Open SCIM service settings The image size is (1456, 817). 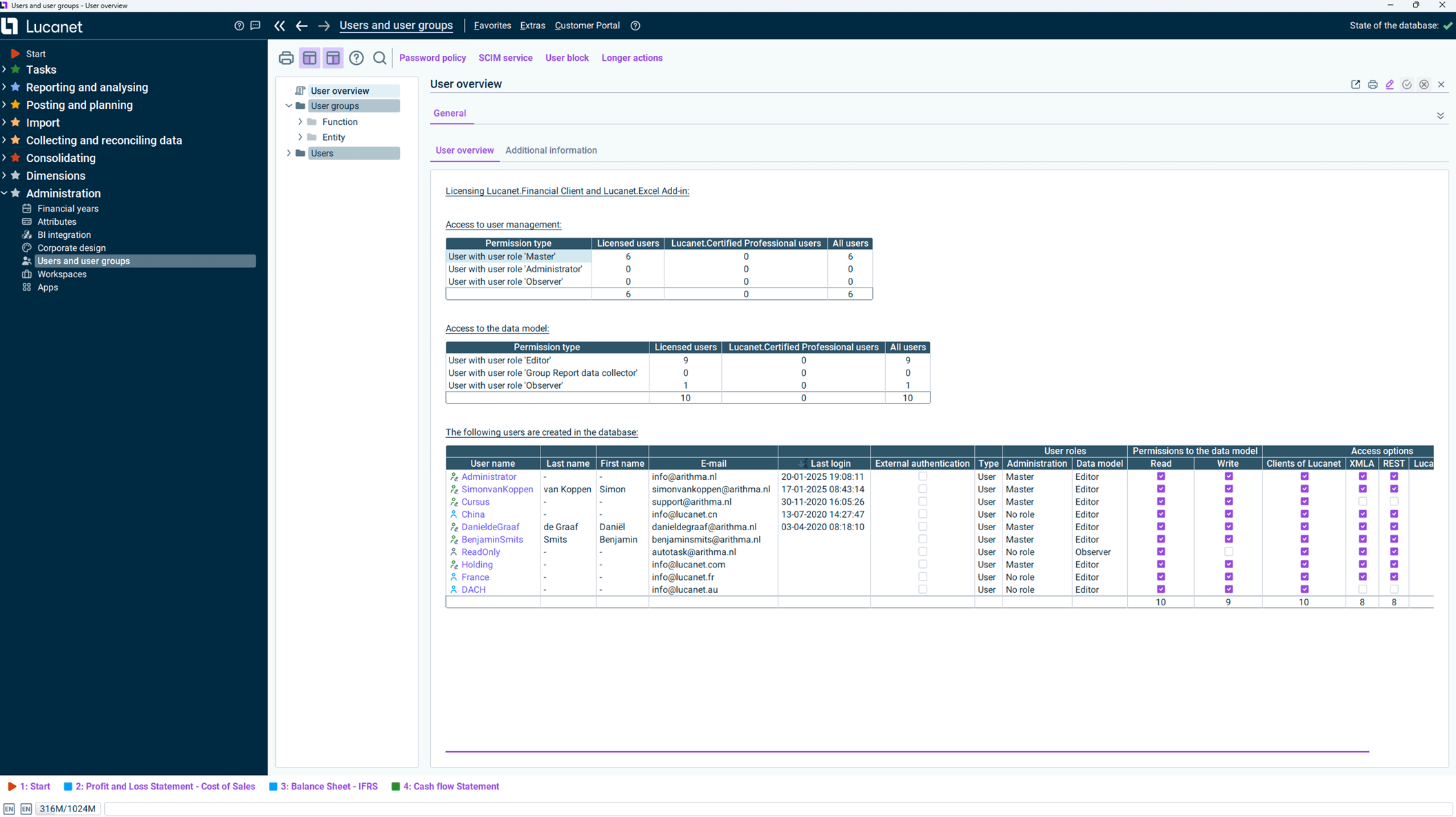505,58
